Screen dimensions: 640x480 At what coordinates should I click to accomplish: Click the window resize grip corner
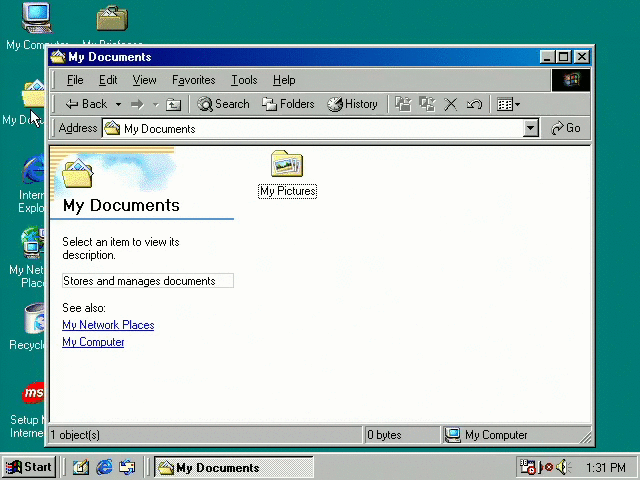tap(585, 438)
